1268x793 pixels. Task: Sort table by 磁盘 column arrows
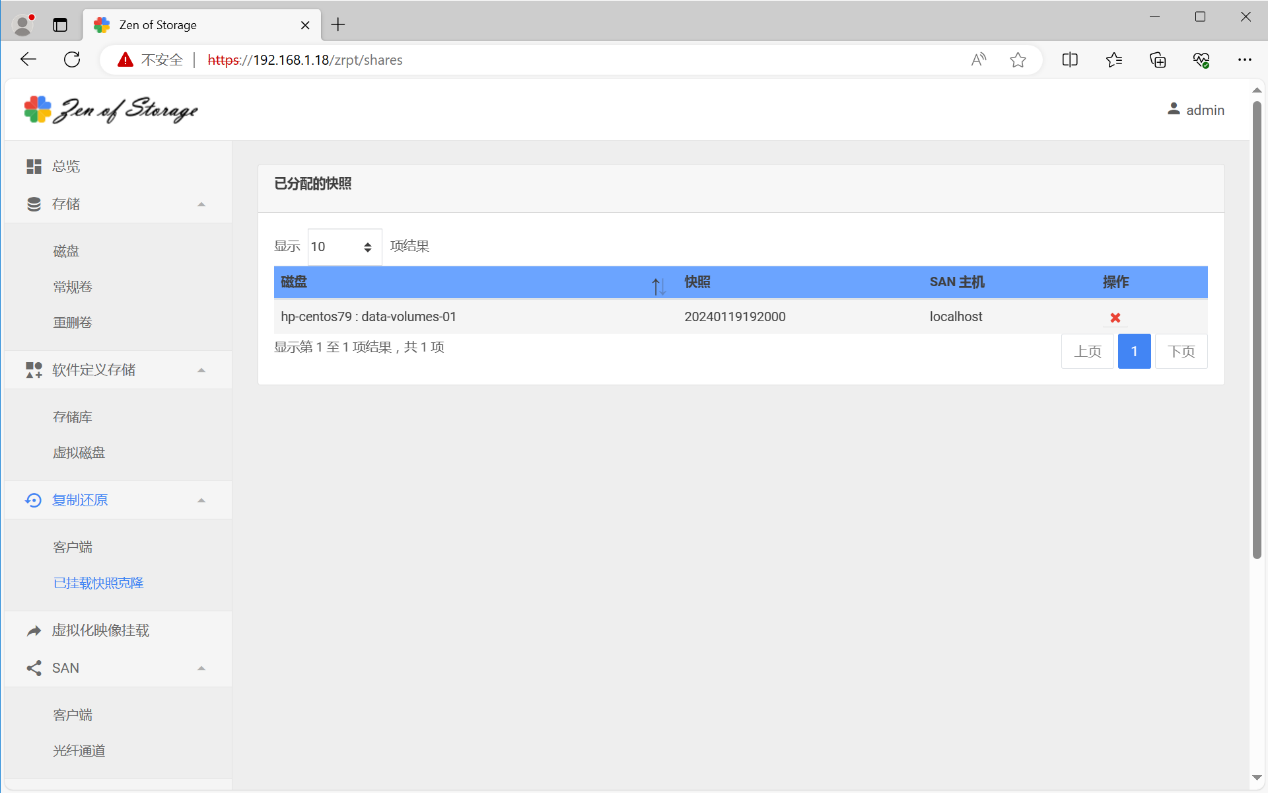[658, 286]
